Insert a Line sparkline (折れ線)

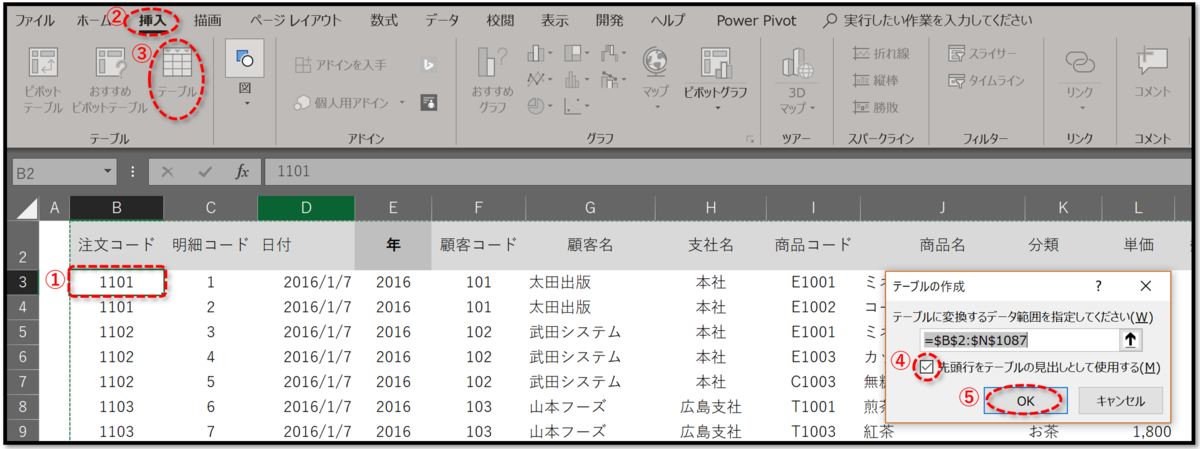[x=881, y=54]
